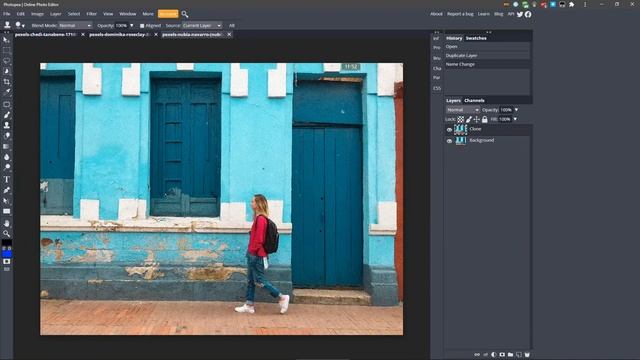Open the Blog link
The width and height of the screenshot is (640, 360).
point(498,14)
